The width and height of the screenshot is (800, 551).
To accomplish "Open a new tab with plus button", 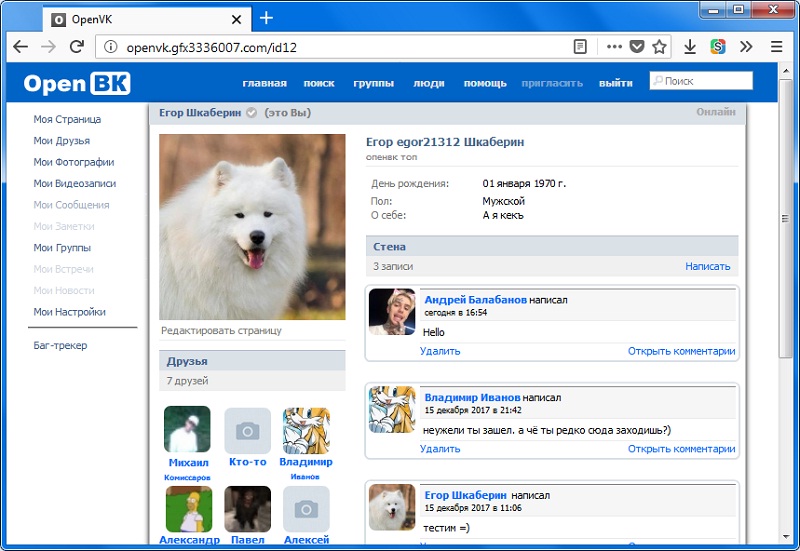I will 266,18.
